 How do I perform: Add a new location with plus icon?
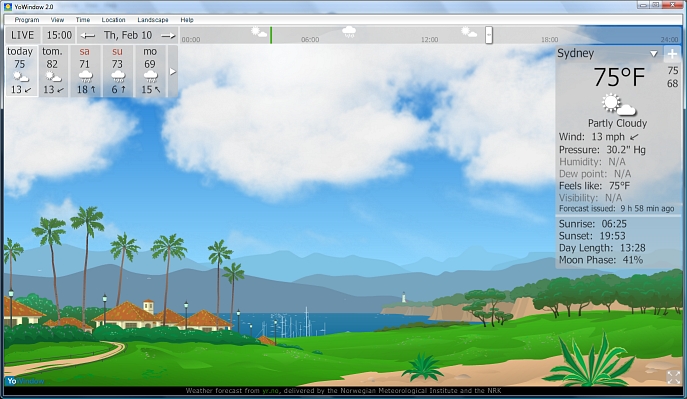672,54
